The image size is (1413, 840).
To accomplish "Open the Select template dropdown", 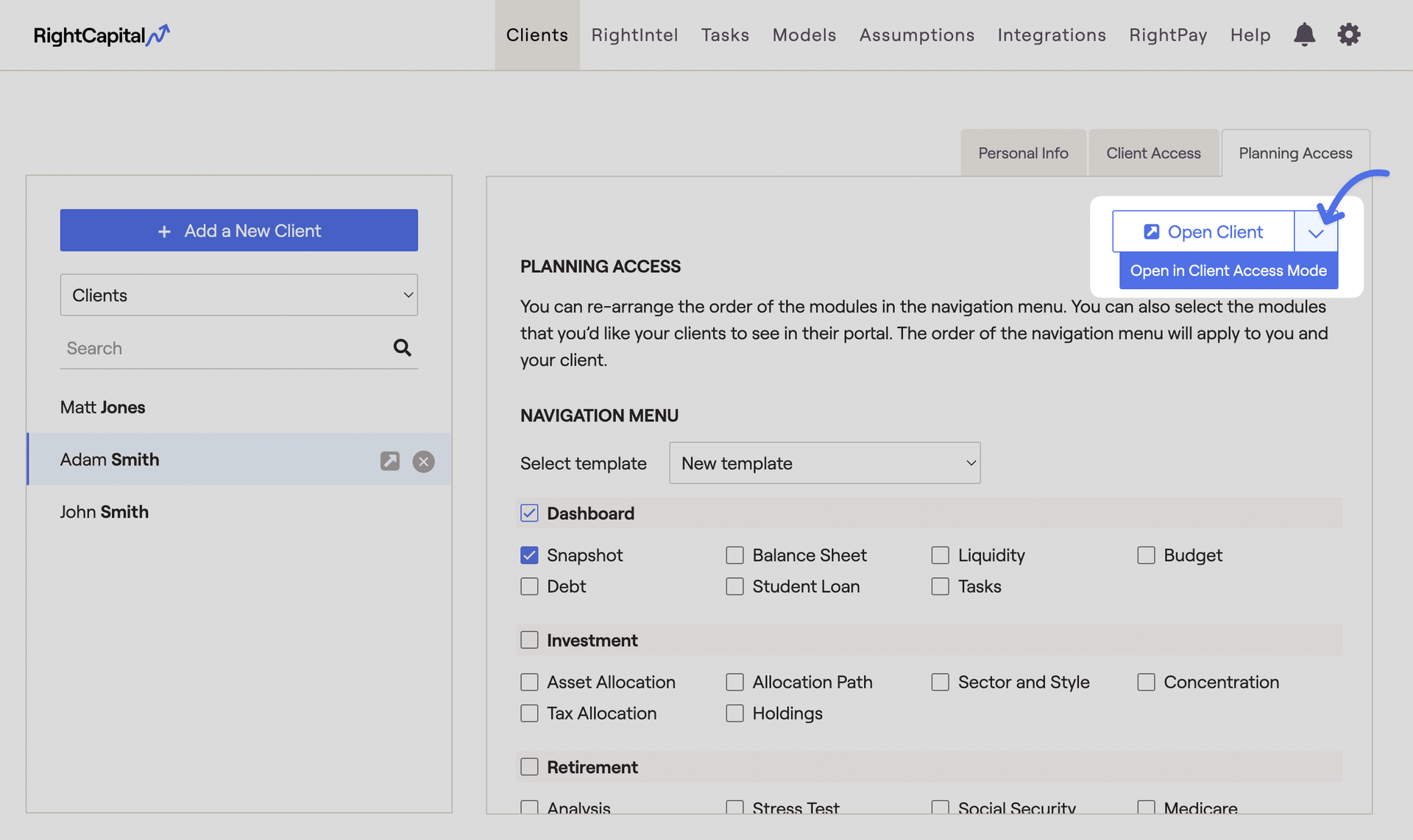I will tap(824, 463).
